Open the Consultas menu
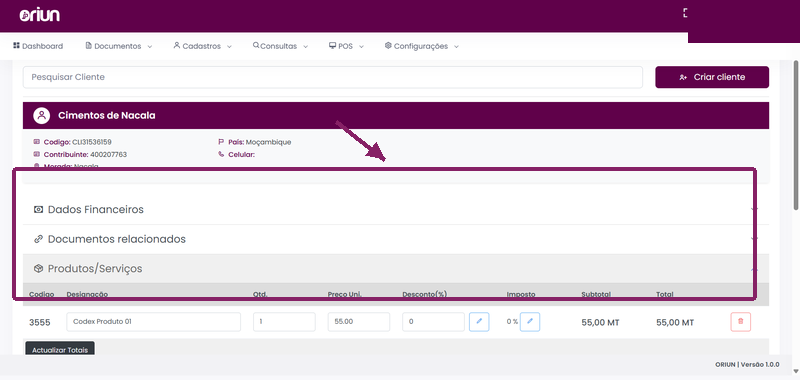800x380 pixels. click(x=280, y=46)
